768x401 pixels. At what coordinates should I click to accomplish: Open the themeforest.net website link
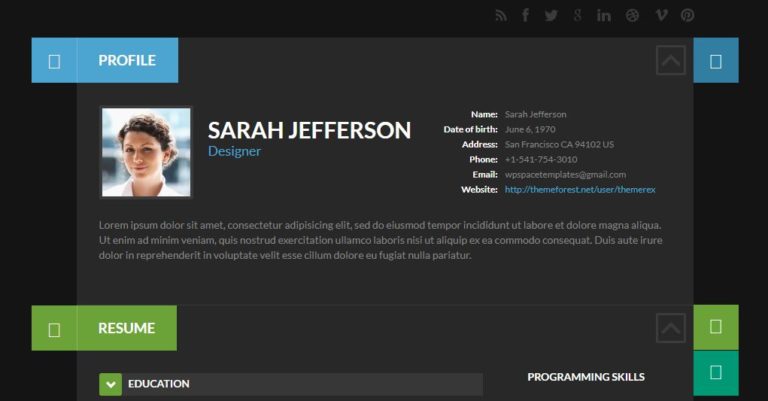[580, 189]
